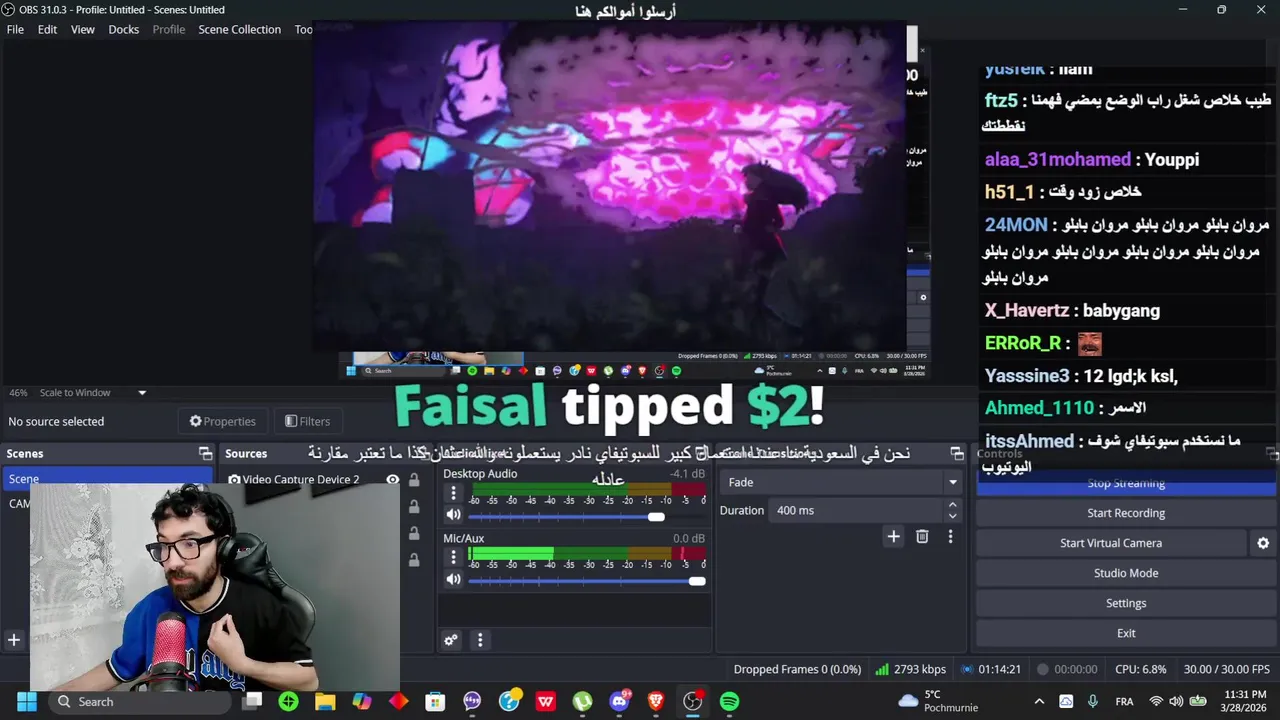Open WPS Office from taskbar

[x=545, y=702]
